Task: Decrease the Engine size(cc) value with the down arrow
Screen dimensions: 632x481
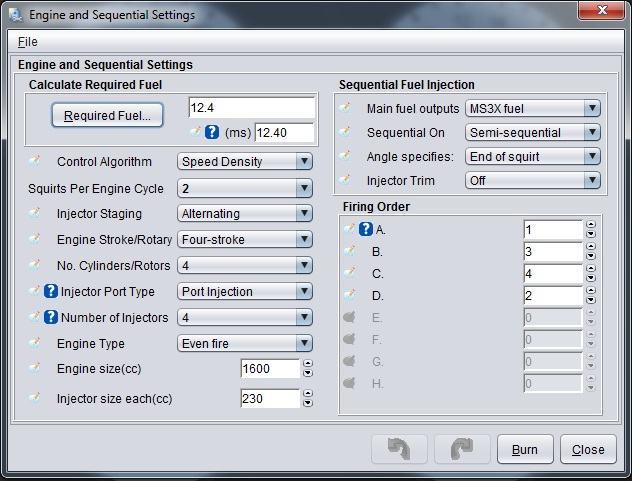Action: 308,373
